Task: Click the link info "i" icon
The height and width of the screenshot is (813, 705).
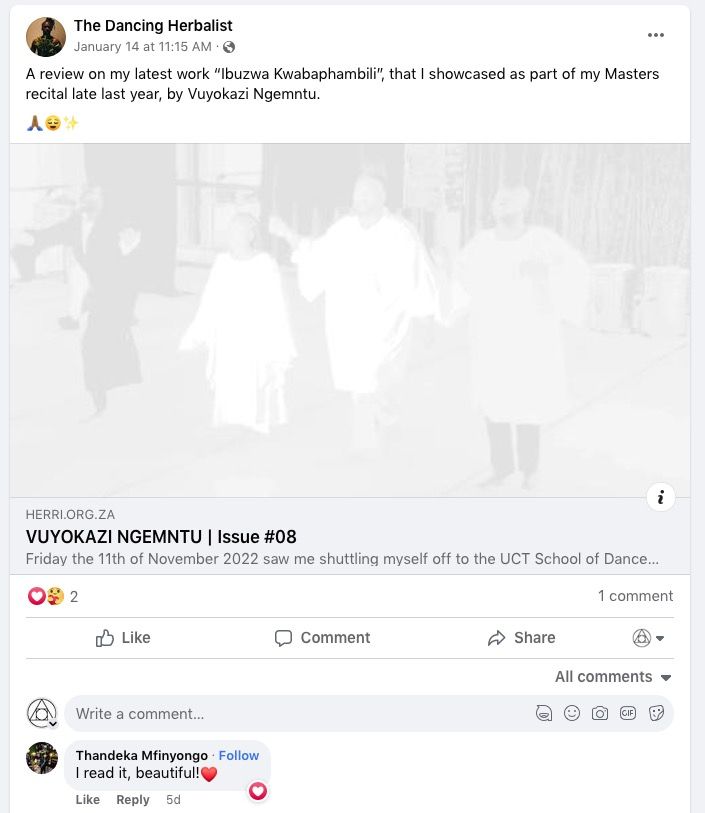Action: click(660, 498)
